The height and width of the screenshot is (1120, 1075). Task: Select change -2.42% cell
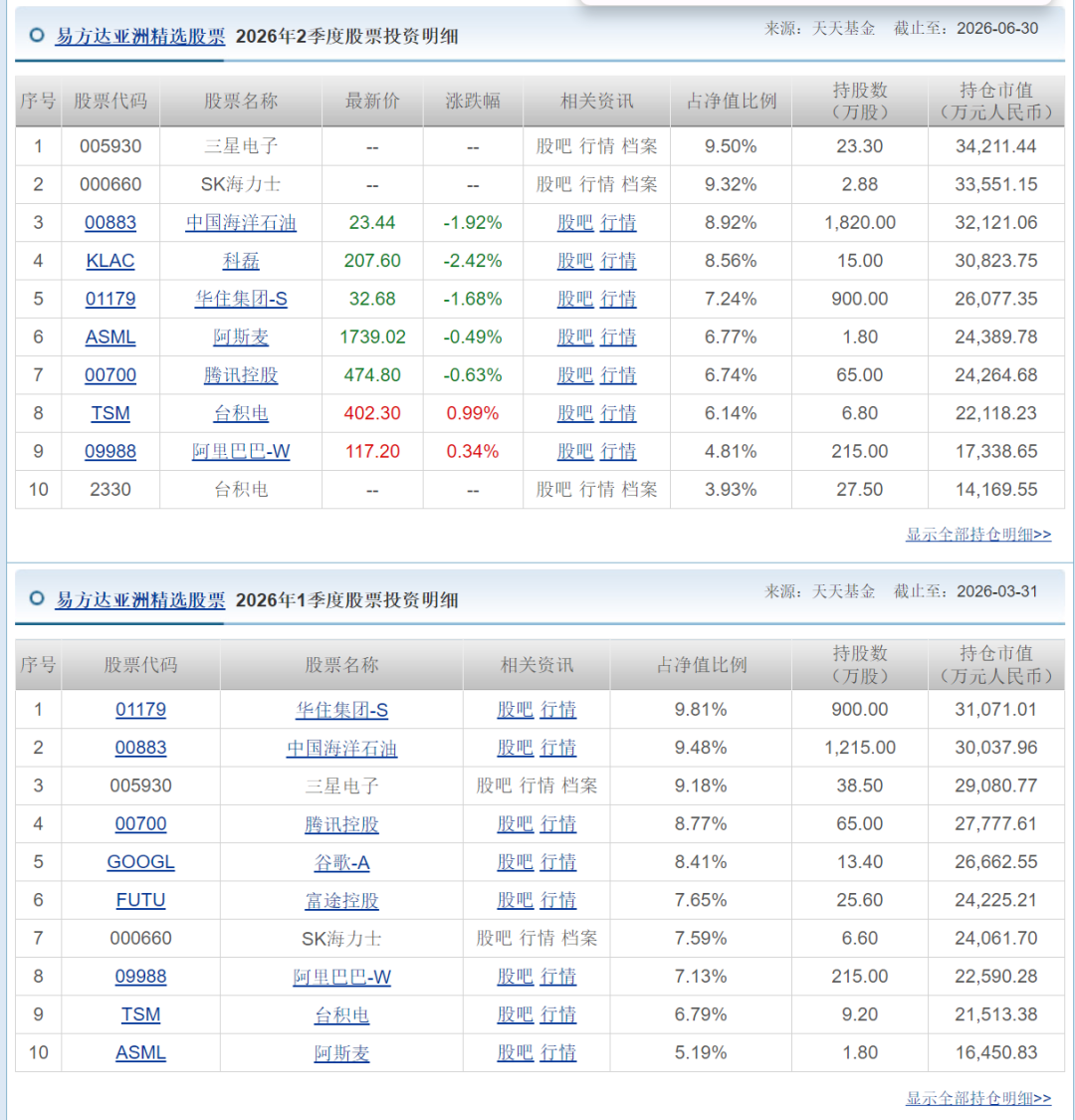[x=472, y=261]
